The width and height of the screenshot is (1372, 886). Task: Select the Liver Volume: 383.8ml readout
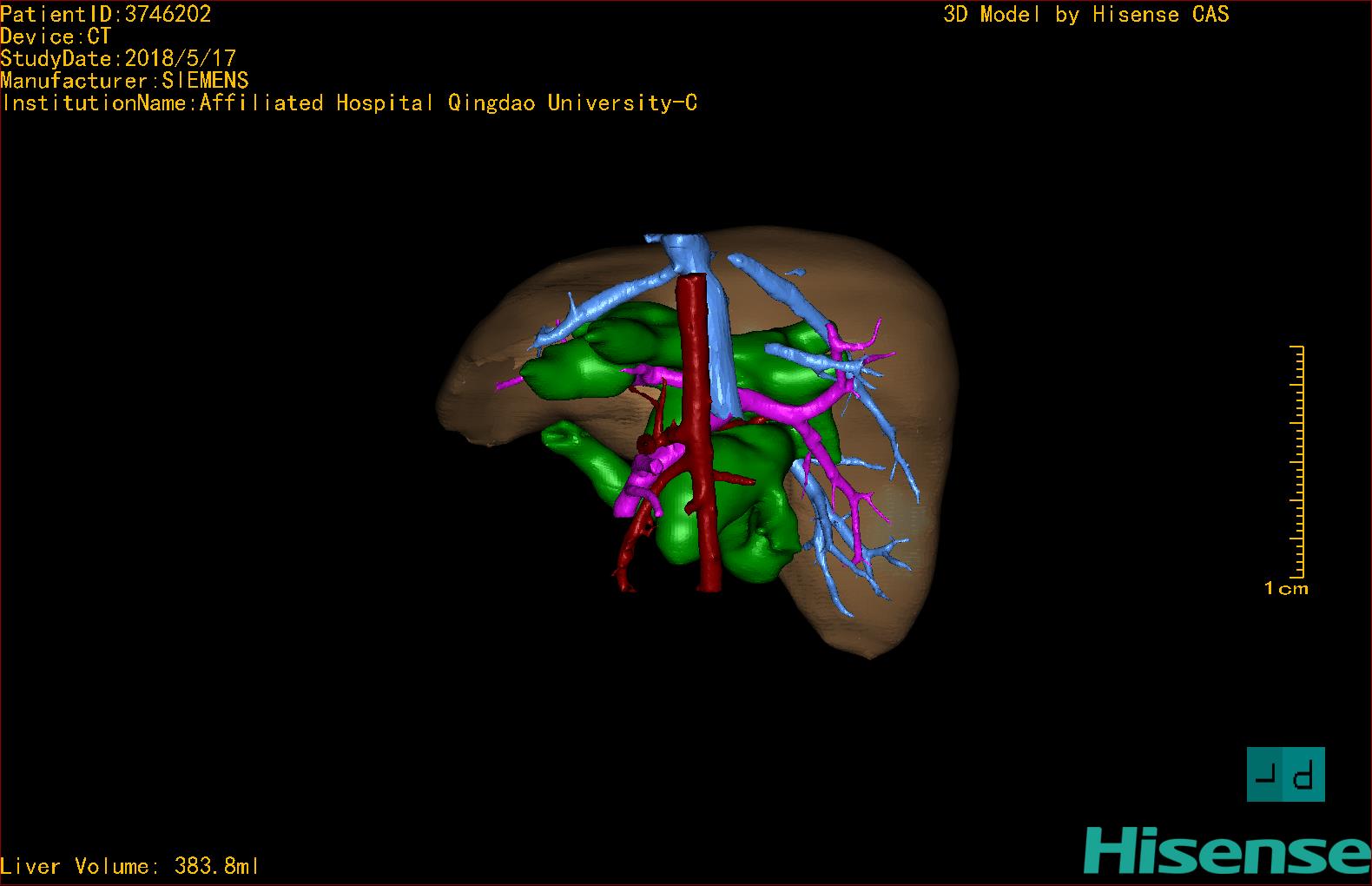129,866
